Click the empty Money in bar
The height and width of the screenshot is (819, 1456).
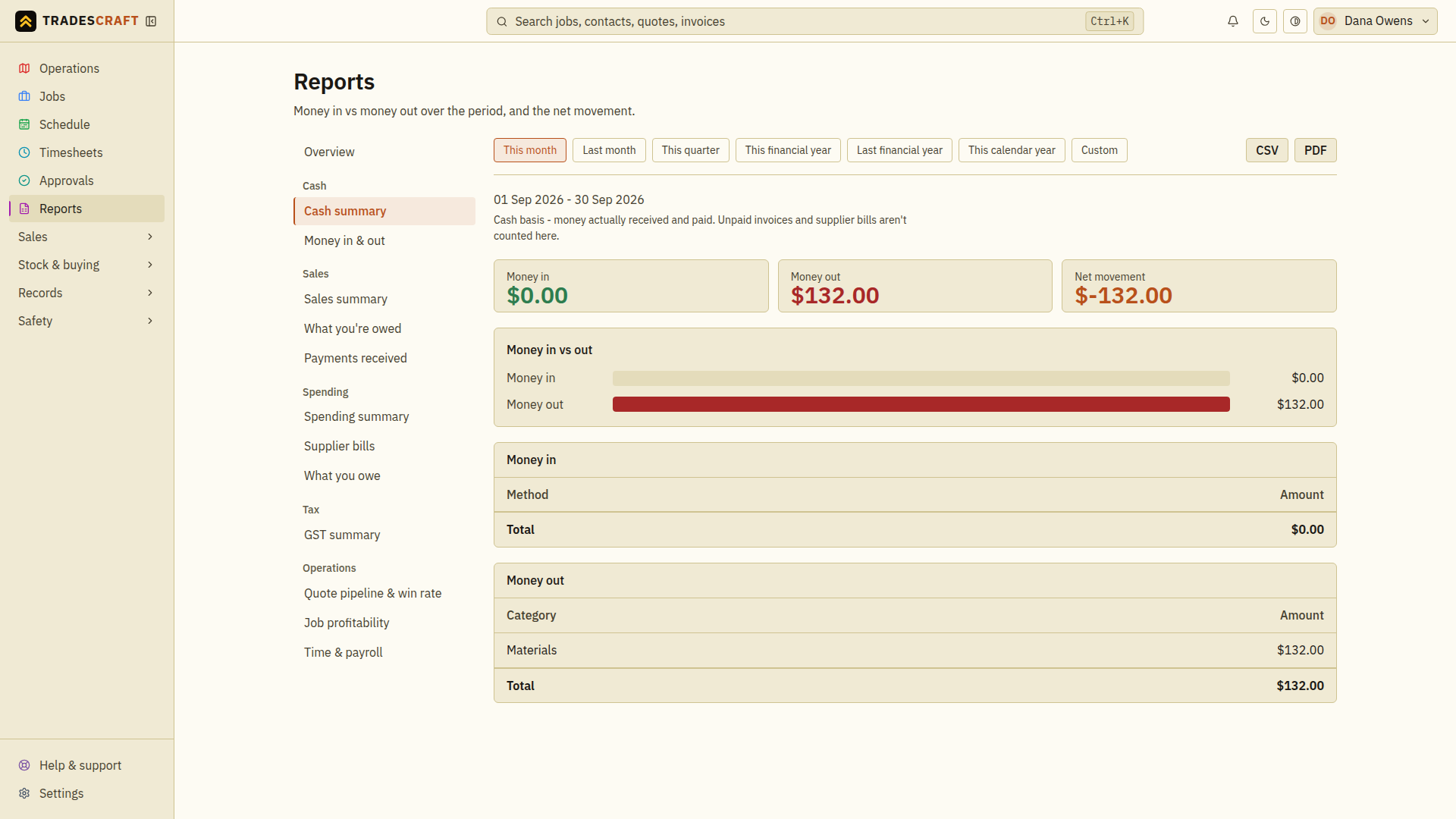(921, 378)
